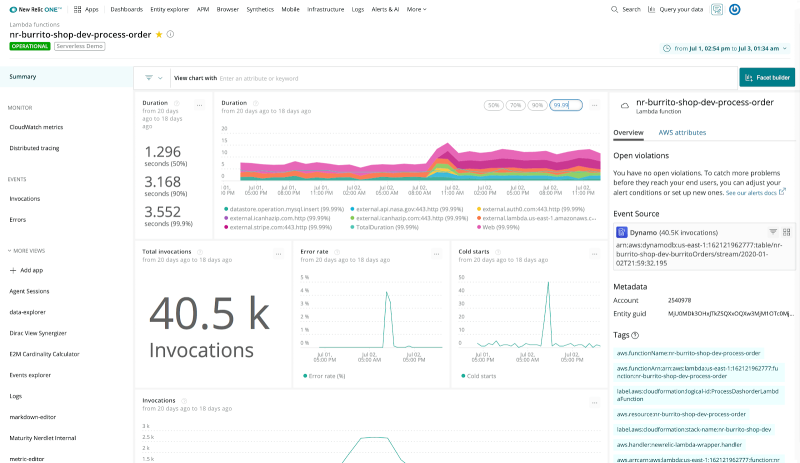Screen dimensions: 800x463
Task: Click the Cold starts legend color dot
Action: [x=463, y=376]
